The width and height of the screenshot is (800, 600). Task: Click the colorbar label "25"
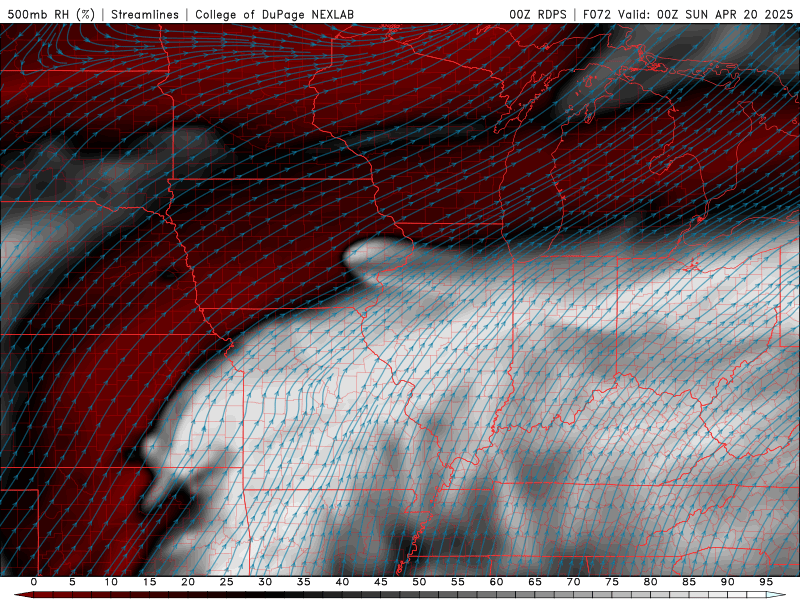coord(227,582)
